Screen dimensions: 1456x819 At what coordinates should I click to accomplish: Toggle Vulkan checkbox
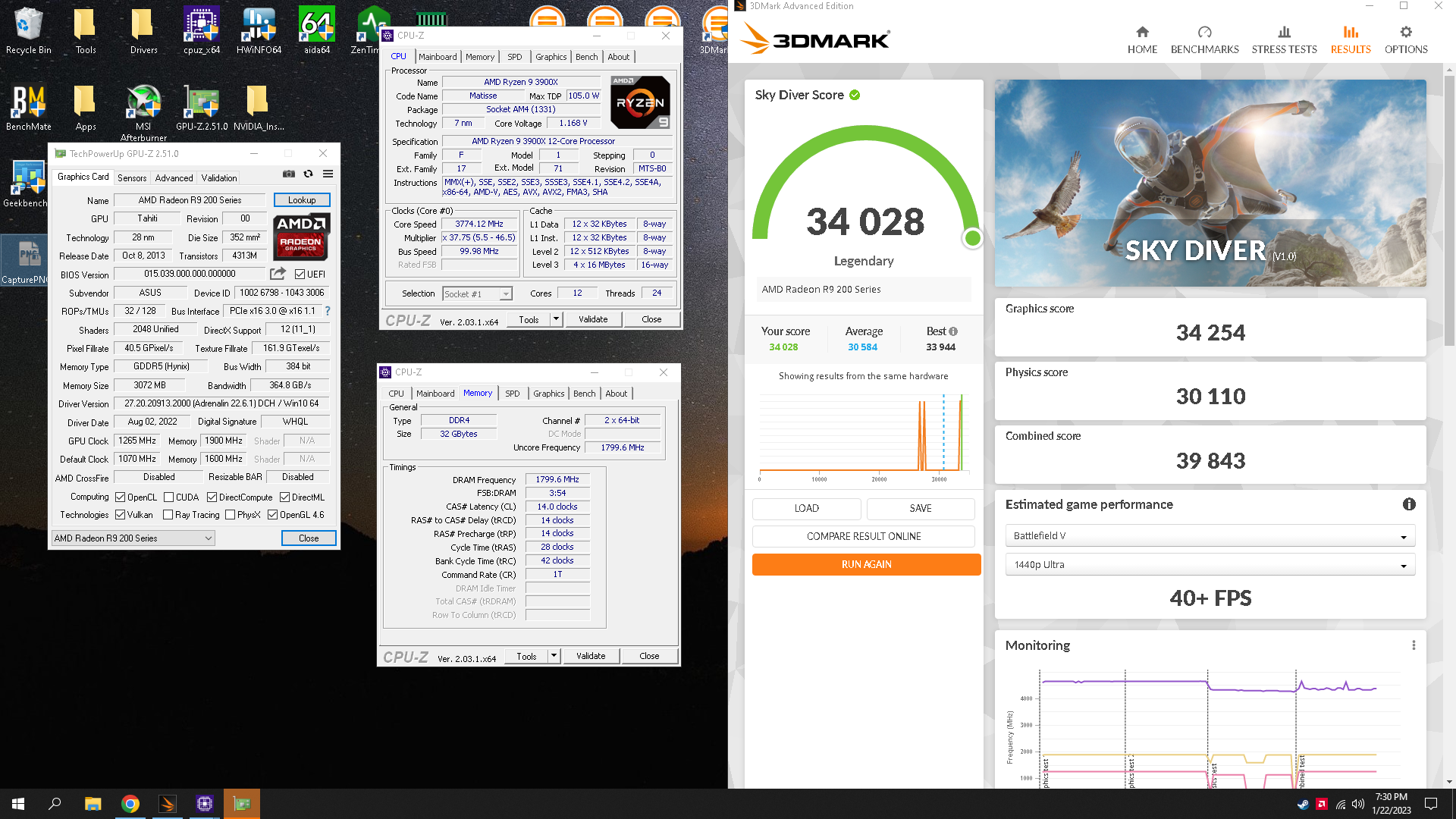coord(120,515)
